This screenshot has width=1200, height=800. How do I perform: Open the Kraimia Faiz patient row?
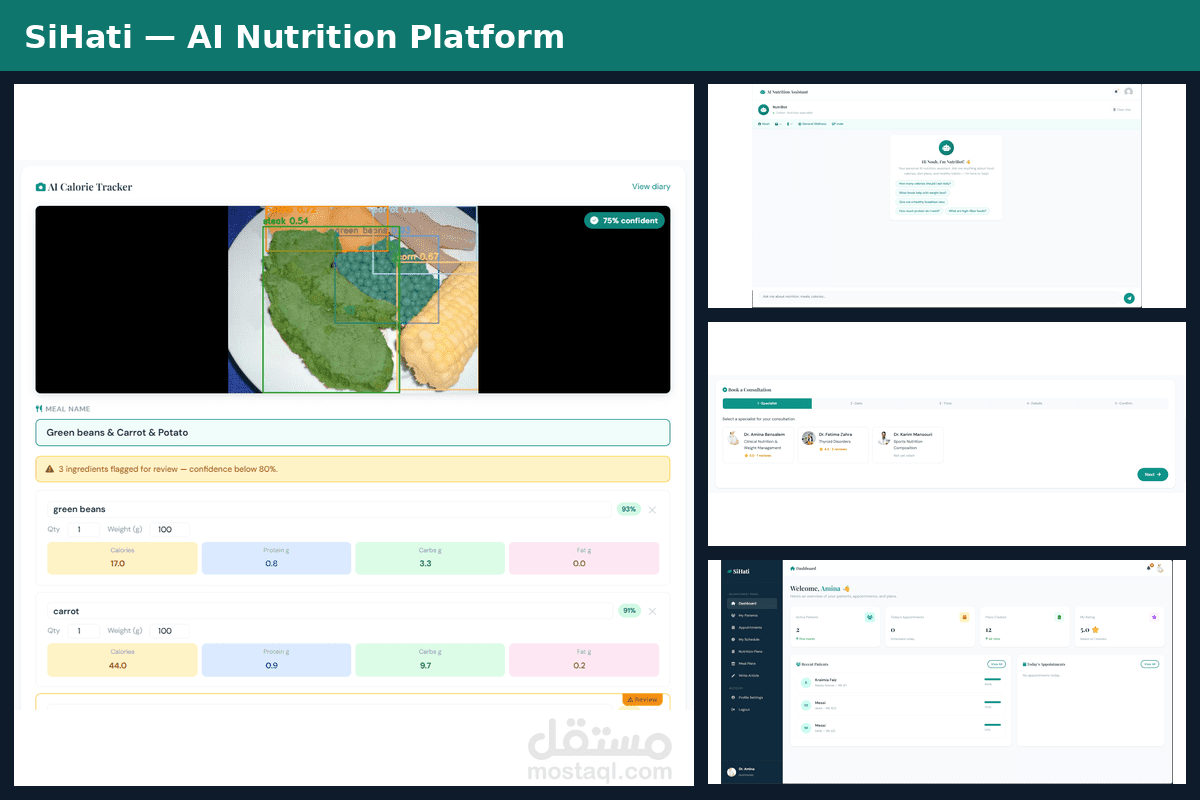(x=900, y=682)
